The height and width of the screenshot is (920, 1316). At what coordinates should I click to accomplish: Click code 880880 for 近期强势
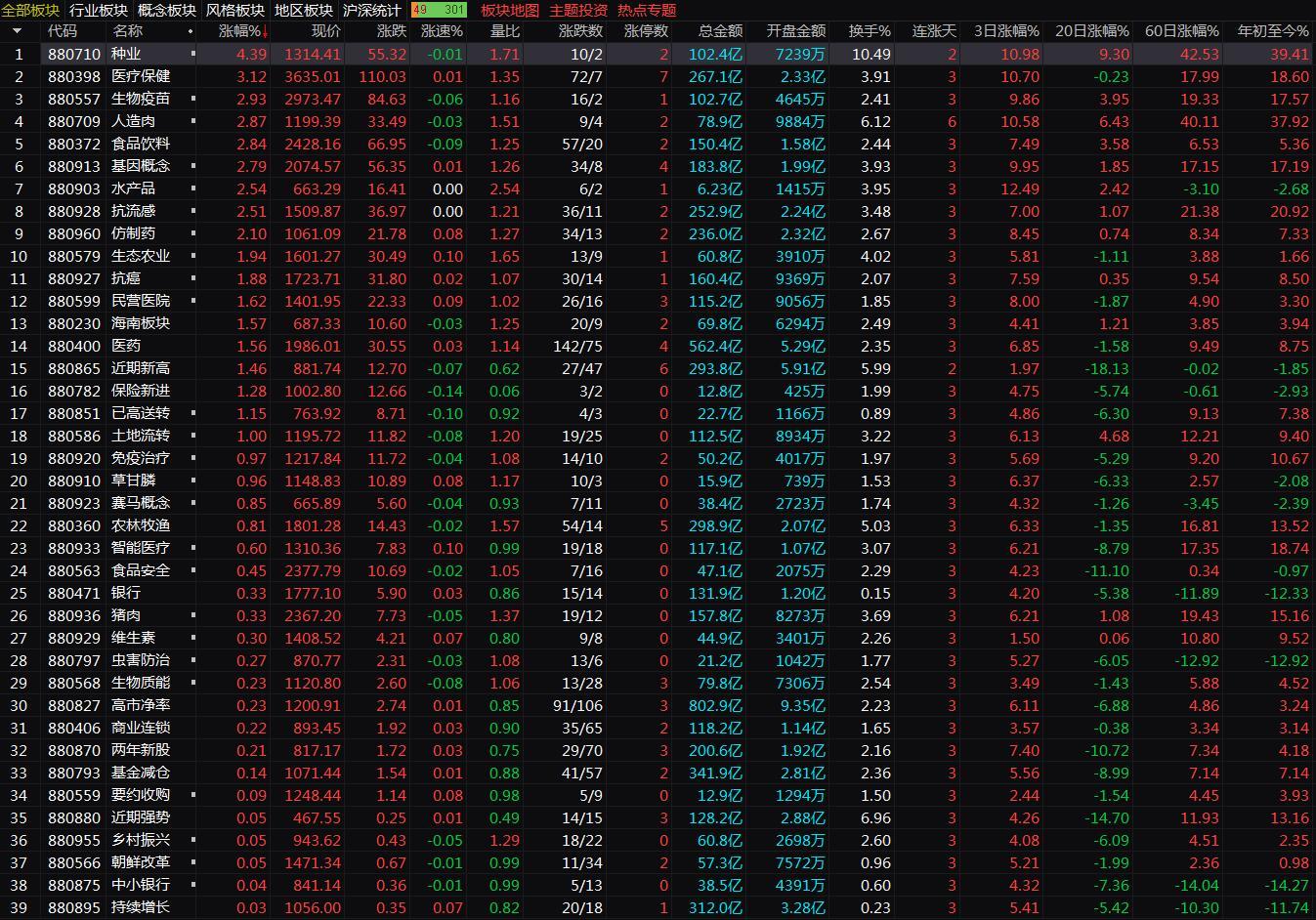point(74,817)
